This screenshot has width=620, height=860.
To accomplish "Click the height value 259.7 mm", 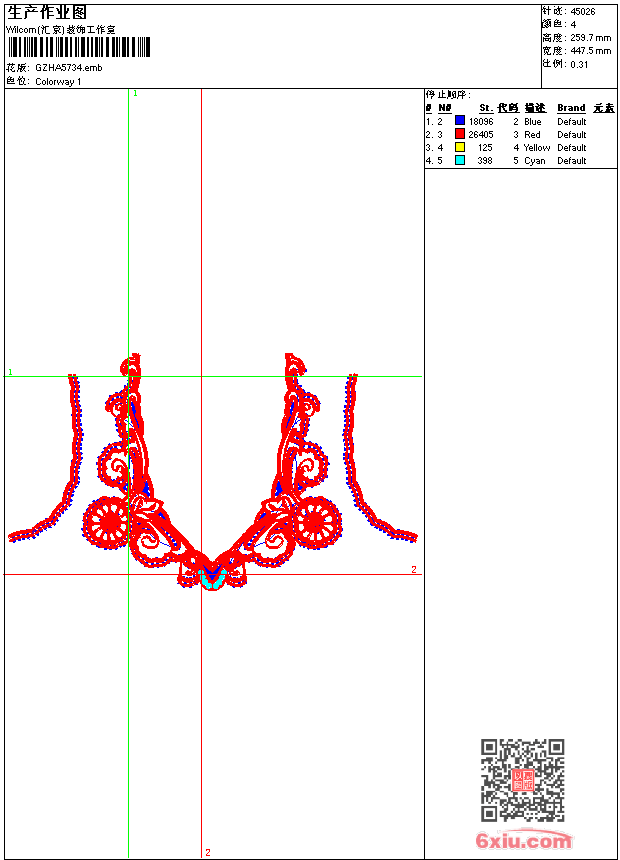I will coord(590,38).
